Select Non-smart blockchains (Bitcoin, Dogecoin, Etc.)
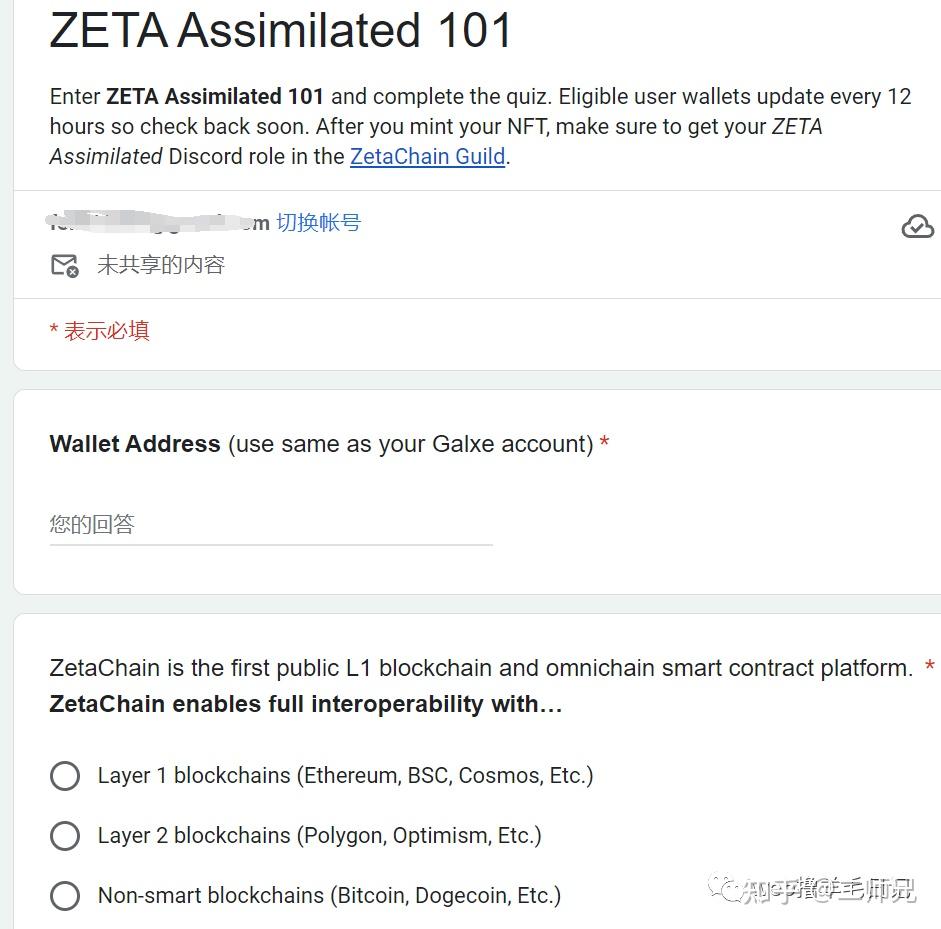941x929 pixels. pos(65,895)
